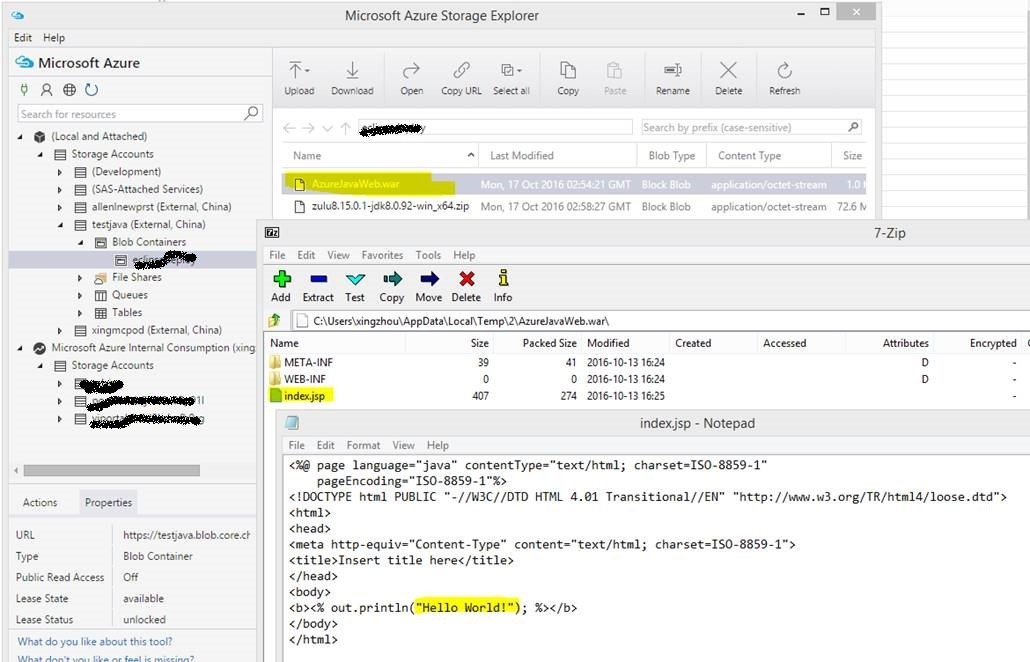Expand the xingmcpod storage account node
This screenshot has height=662, width=1030.
pos(61,330)
